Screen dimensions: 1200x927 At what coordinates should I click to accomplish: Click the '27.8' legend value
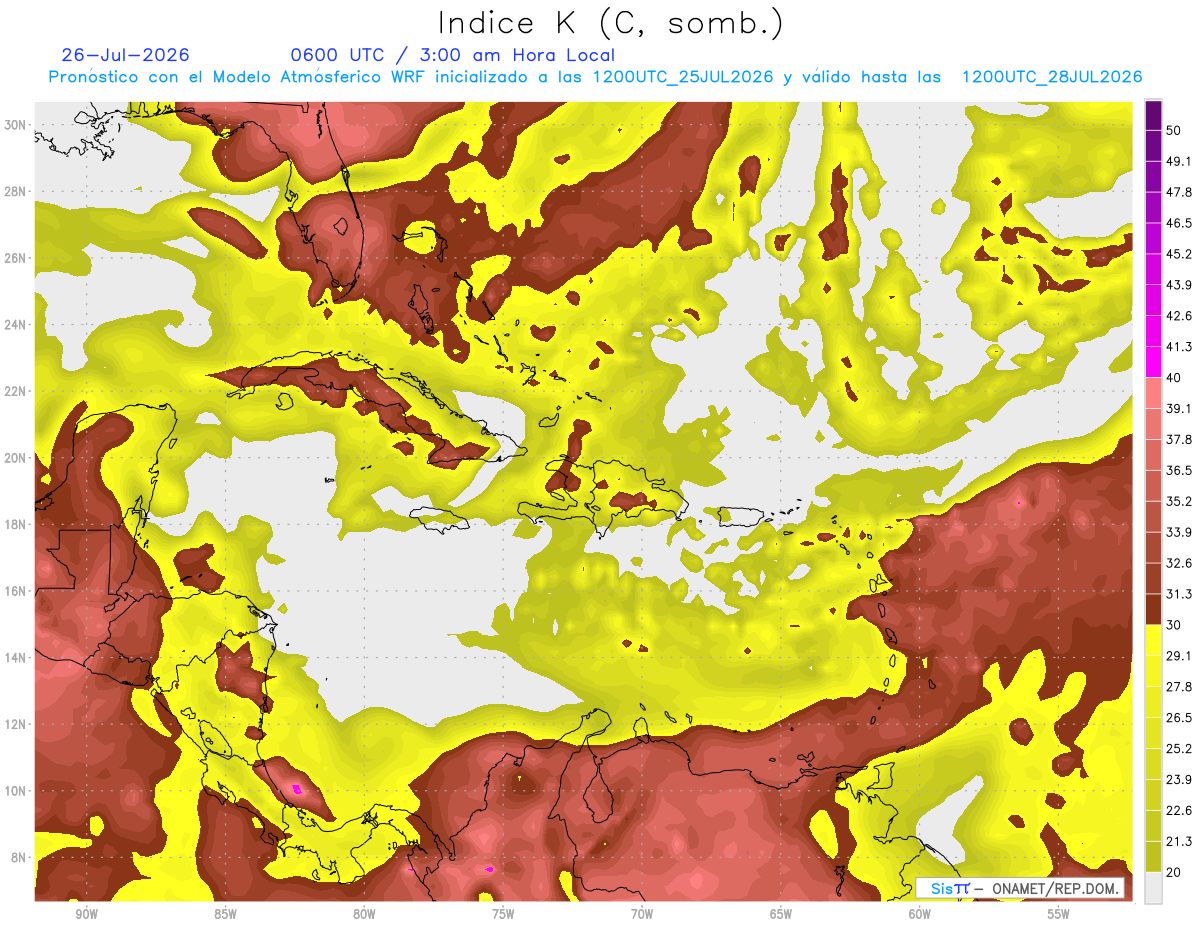[1179, 686]
